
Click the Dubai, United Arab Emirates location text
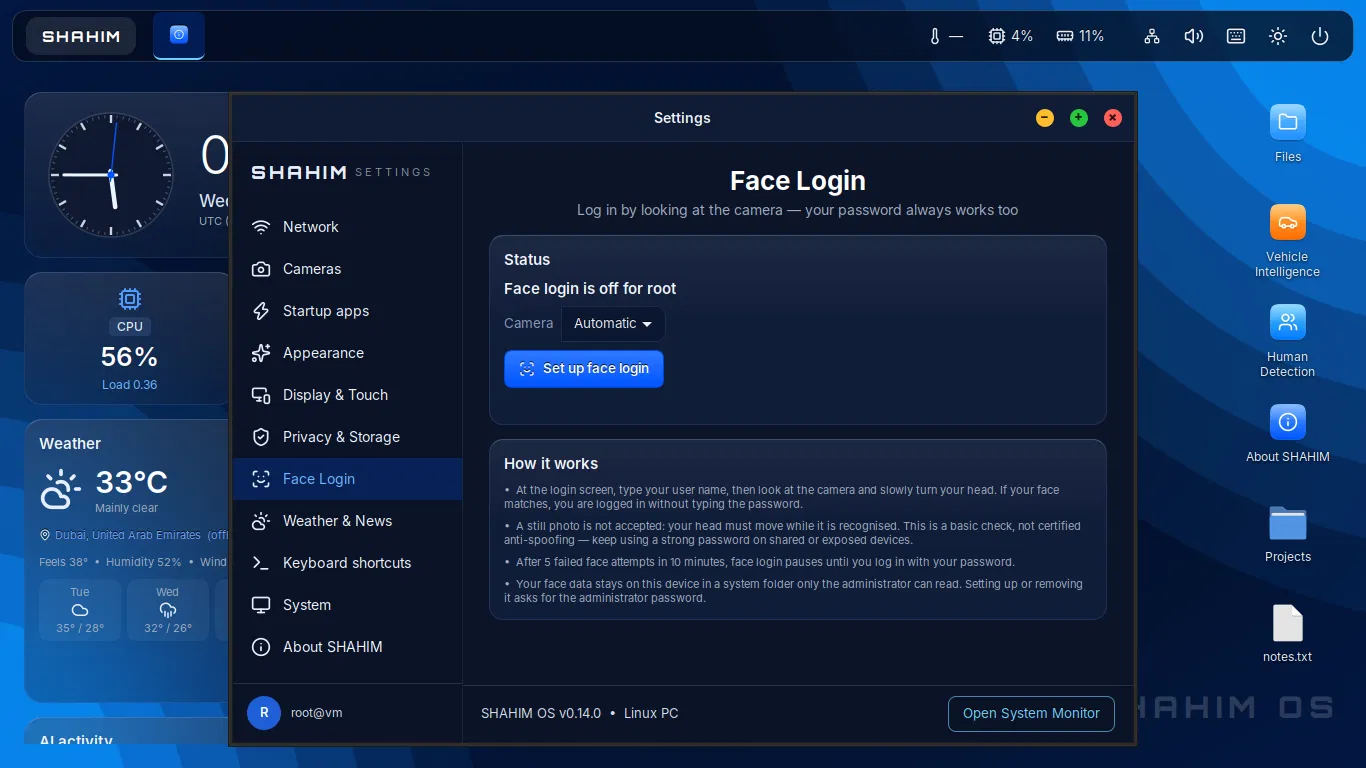(x=128, y=535)
